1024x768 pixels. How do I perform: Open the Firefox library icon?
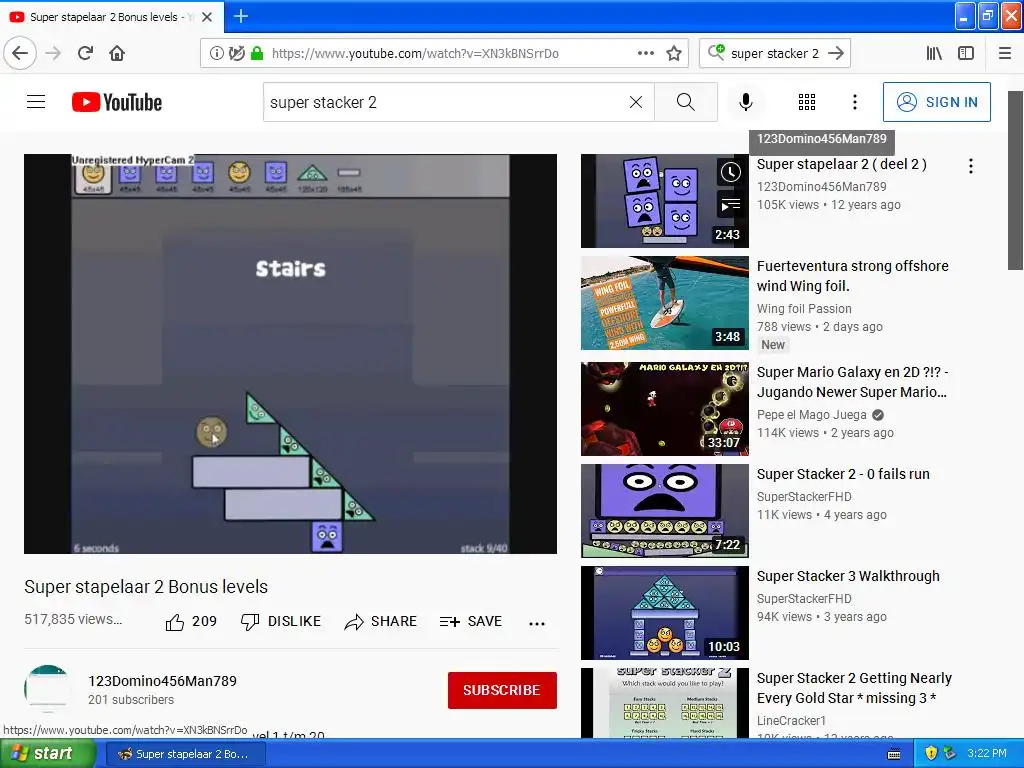coord(934,53)
